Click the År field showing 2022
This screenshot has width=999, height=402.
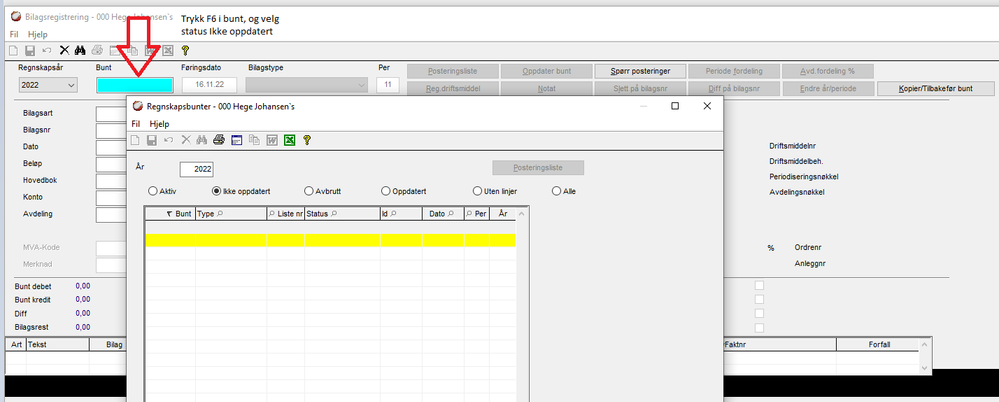coord(197,169)
